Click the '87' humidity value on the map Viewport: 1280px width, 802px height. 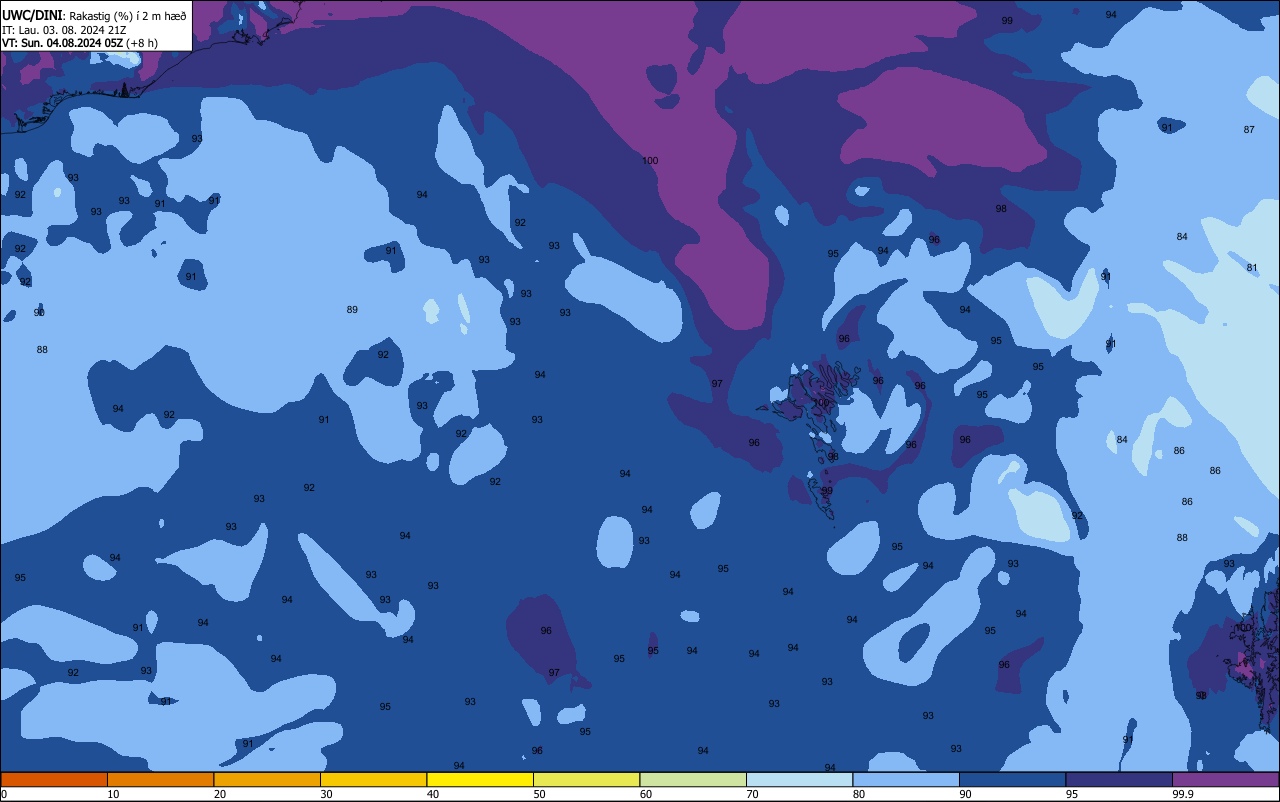(x=1249, y=130)
